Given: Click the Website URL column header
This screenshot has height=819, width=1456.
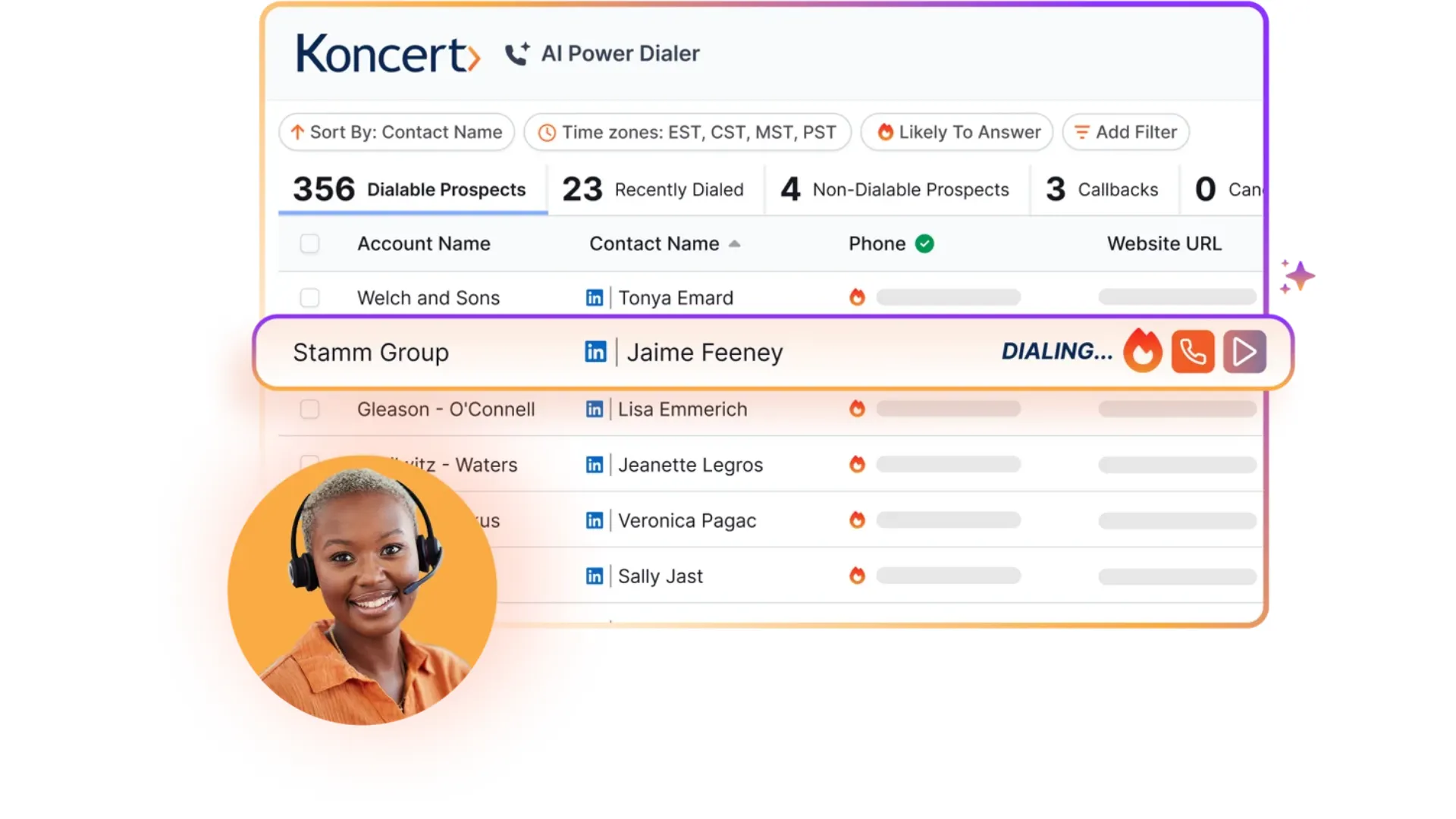Looking at the screenshot, I should [x=1164, y=243].
